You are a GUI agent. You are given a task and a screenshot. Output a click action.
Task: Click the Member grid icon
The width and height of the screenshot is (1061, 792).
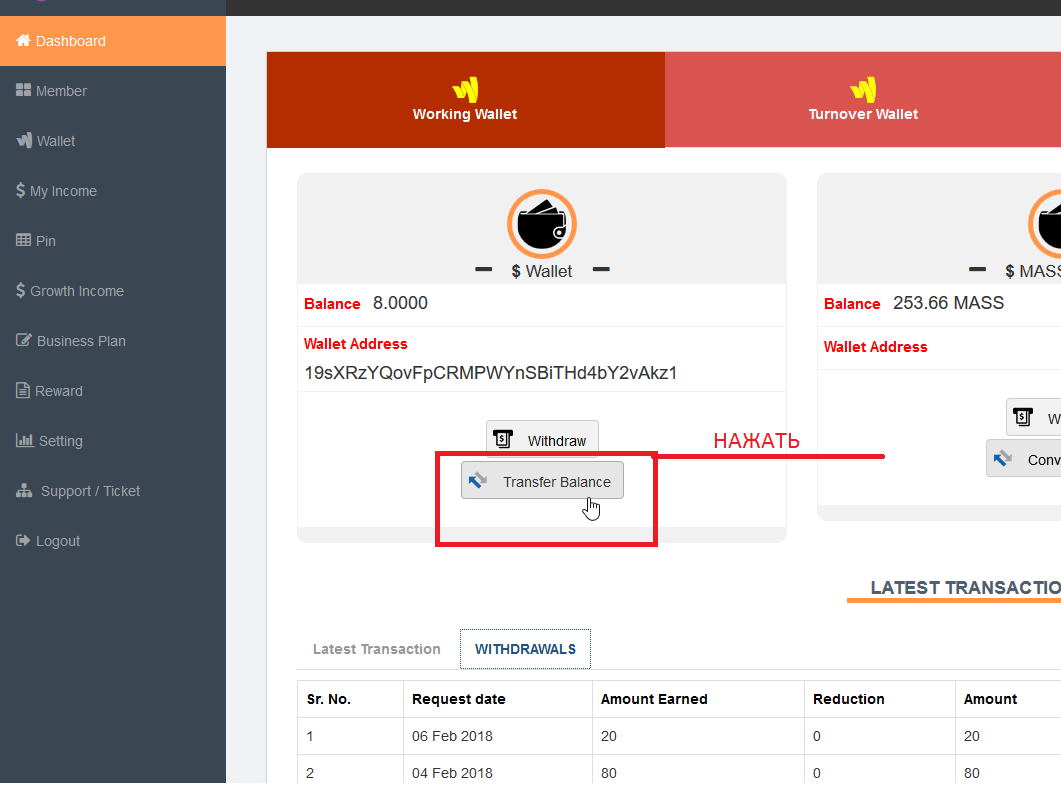[x=24, y=91]
